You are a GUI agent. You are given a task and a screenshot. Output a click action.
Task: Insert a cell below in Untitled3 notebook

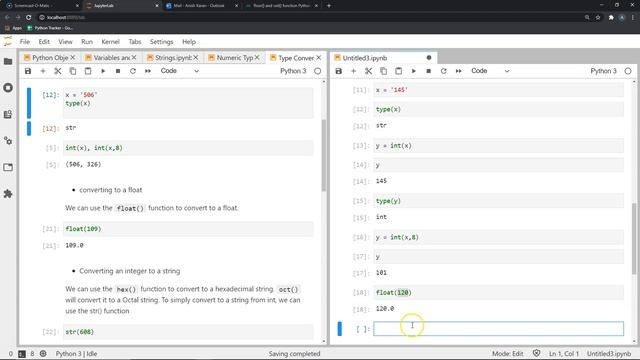[x=353, y=71]
